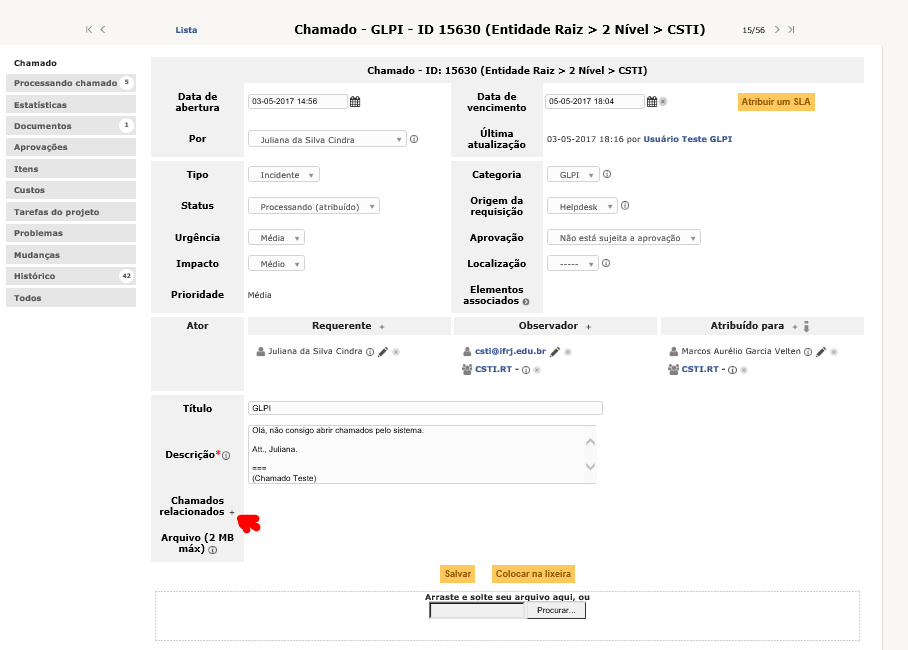Add a new Requerente with plus icon

381,327
